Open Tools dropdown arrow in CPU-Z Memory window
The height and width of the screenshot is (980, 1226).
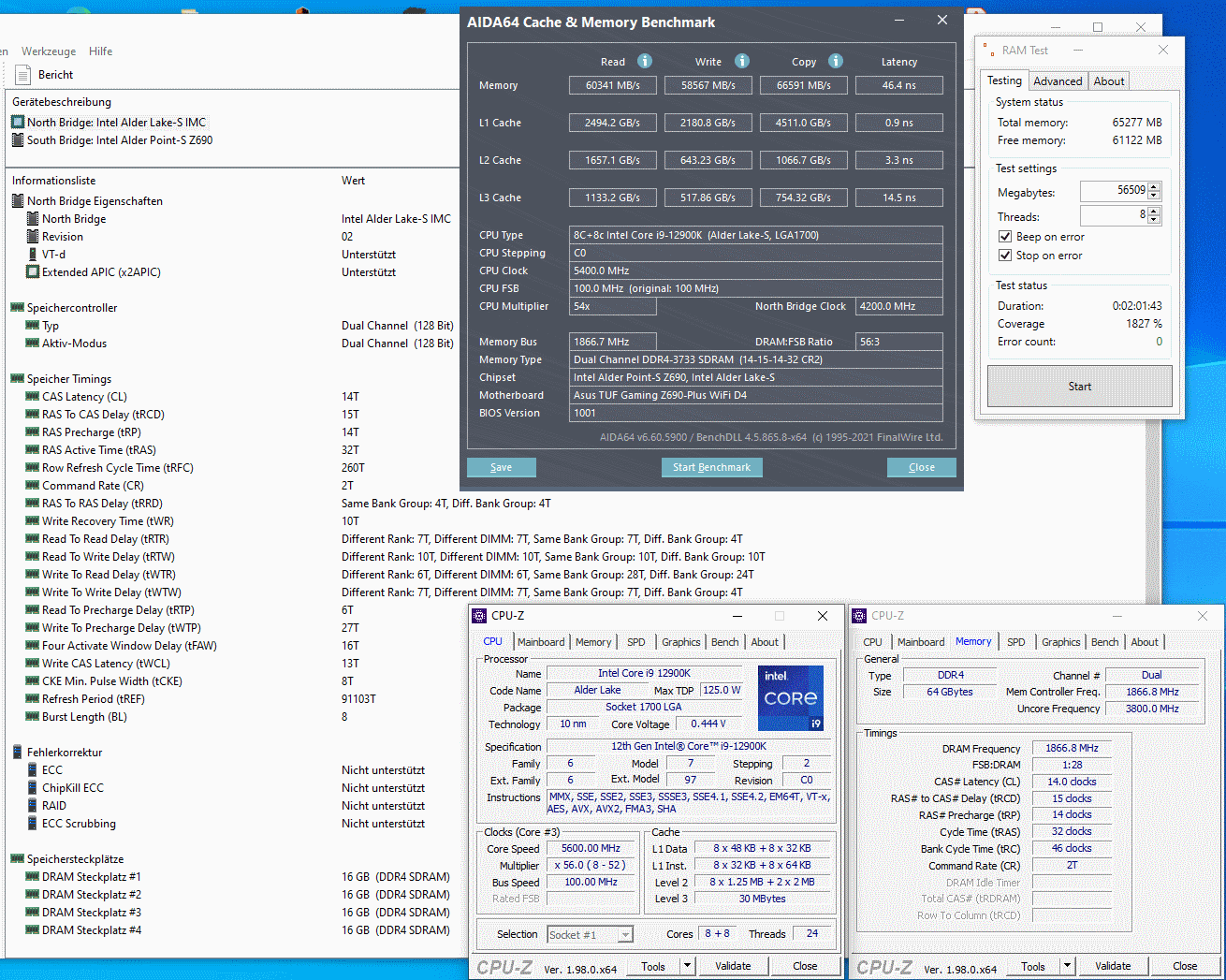click(1067, 966)
